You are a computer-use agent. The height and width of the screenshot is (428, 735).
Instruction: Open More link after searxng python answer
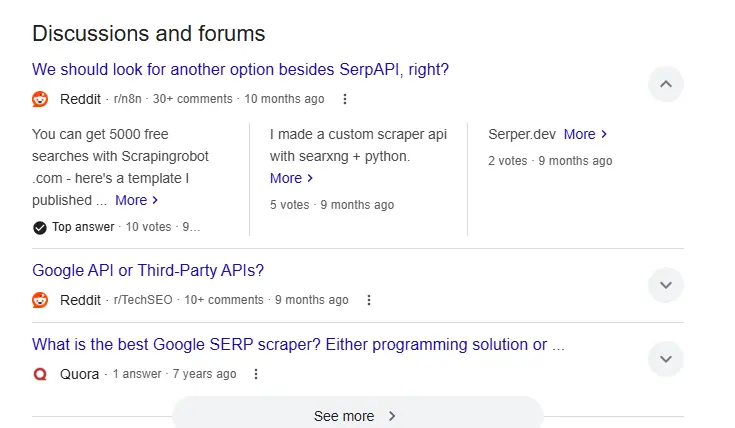coord(291,178)
